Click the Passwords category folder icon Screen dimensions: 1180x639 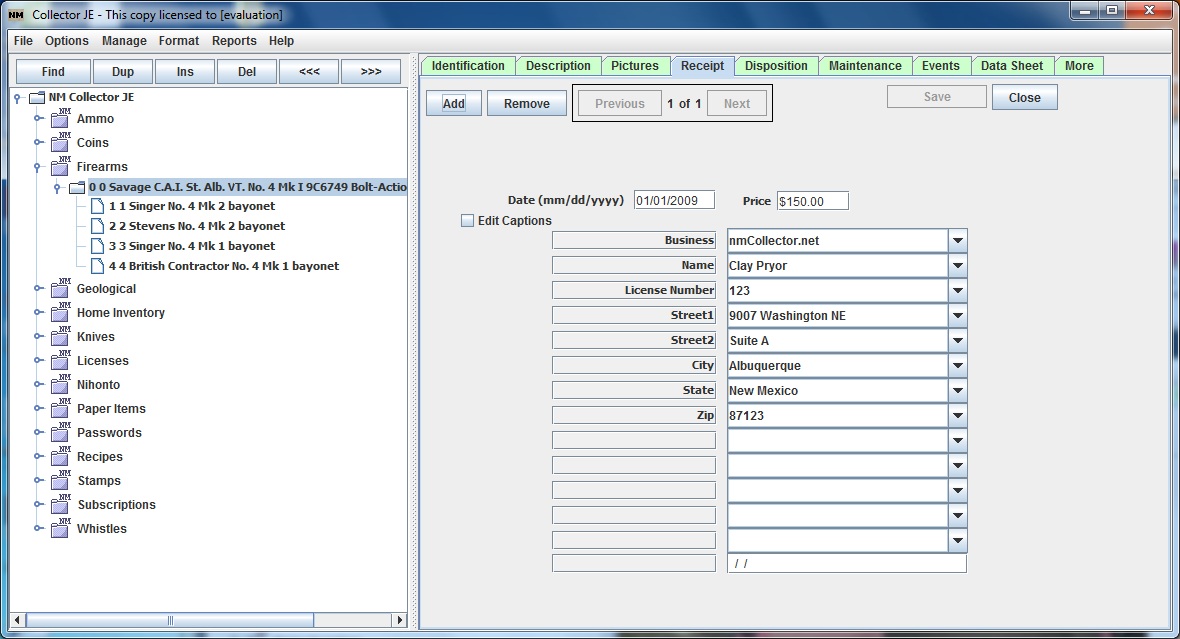pos(60,433)
